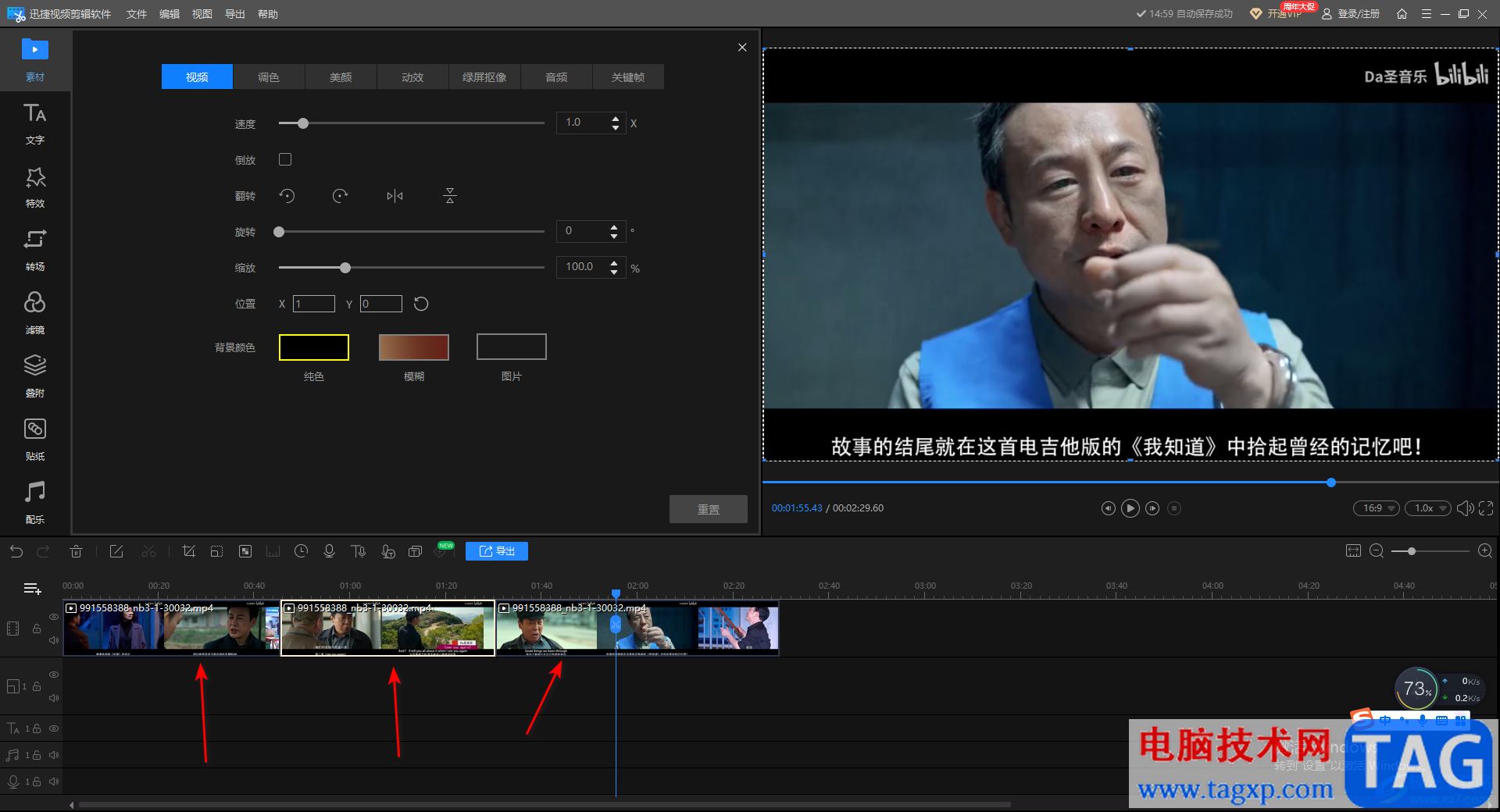Switch to the 音频 audio tab
Viewport: 1500px width, 812px height.
(x=556, y=77)
